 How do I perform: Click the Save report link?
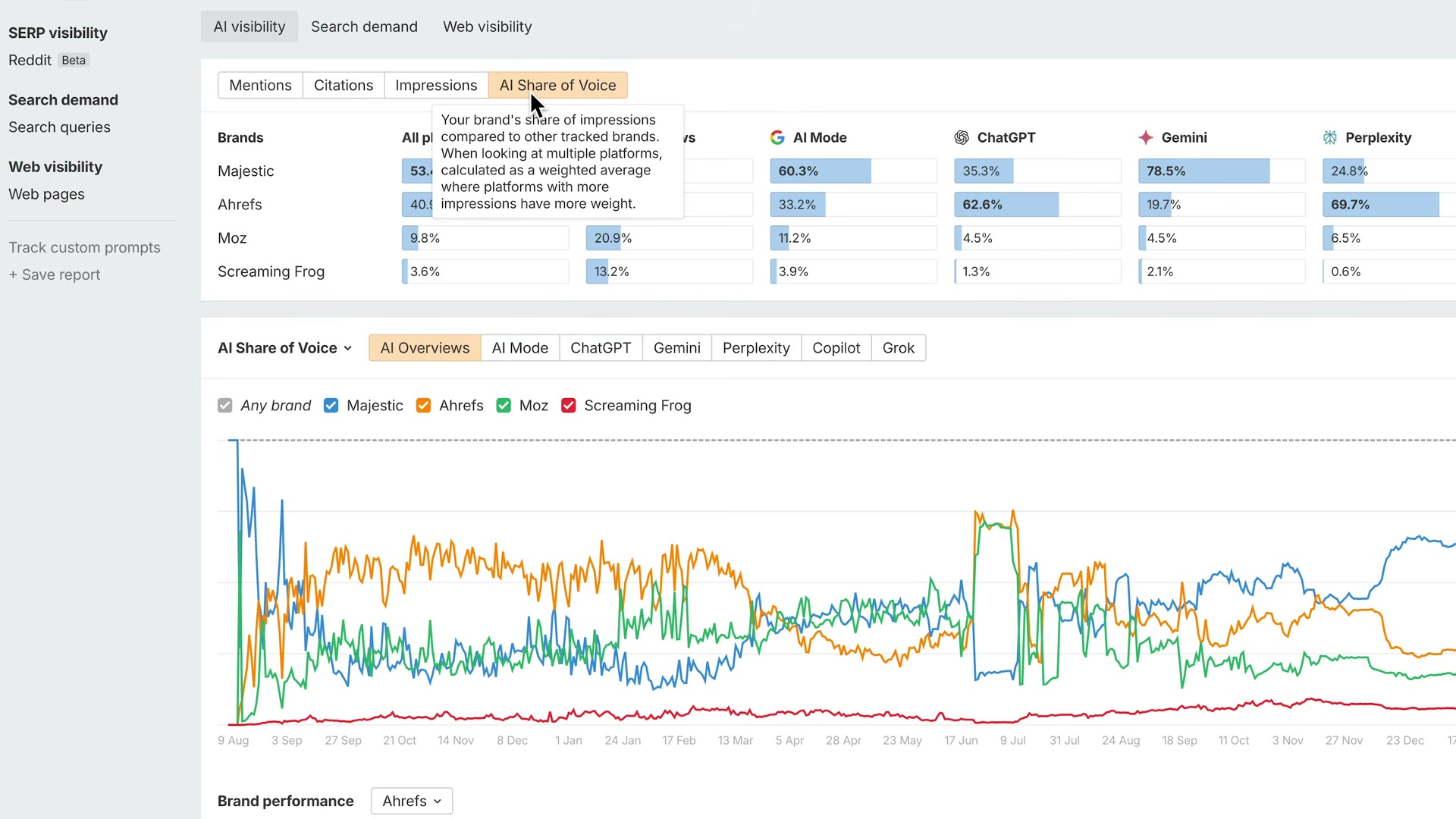pyautogui.click(x=54, y=275)
